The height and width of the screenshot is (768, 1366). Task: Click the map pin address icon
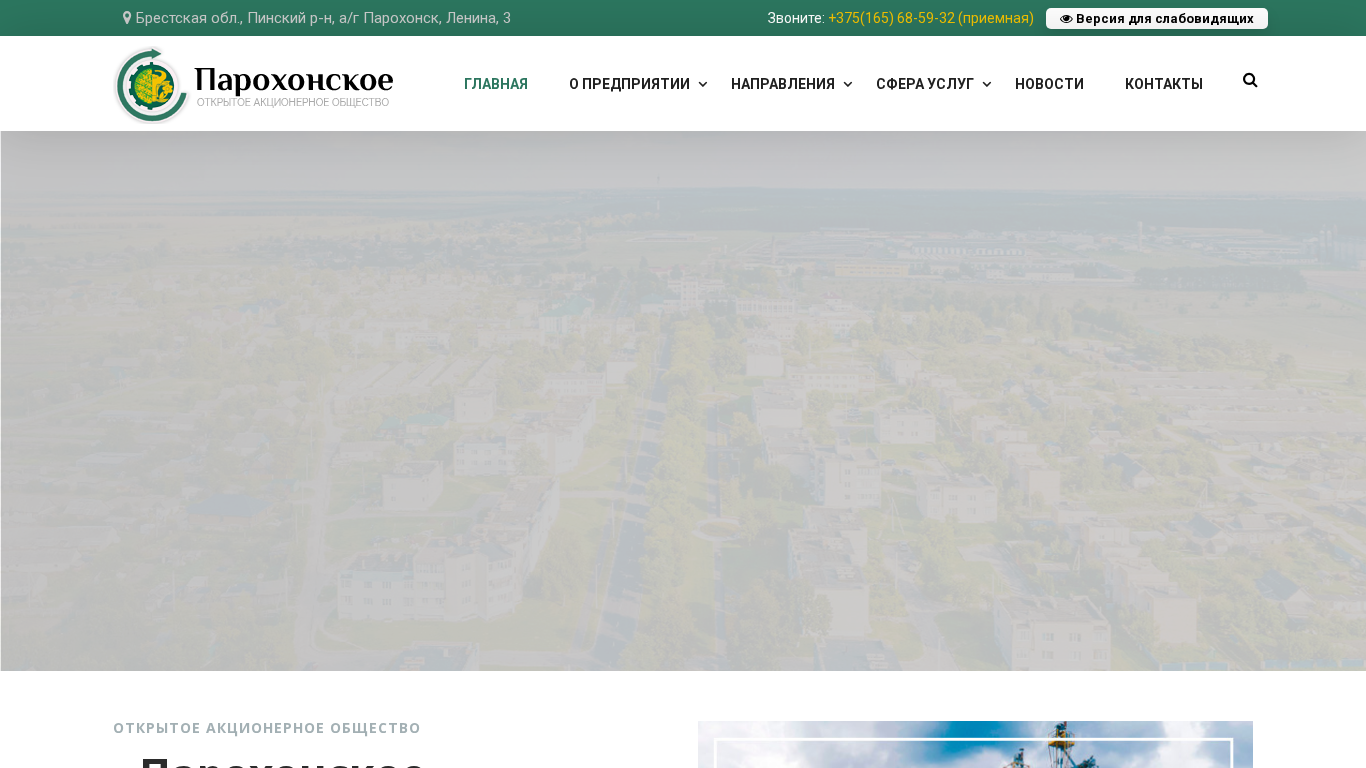pyautogui.click(x=127, y=18)
